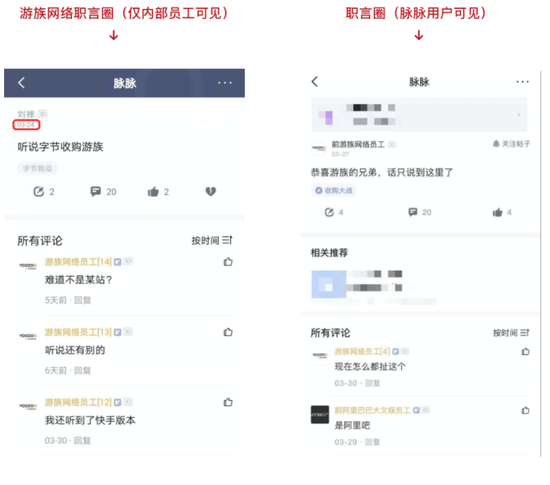Like the comment 我还听到了快手版本
Viewport: 550px width, 485px height.
pyautogui.click(x=228, y=402)
